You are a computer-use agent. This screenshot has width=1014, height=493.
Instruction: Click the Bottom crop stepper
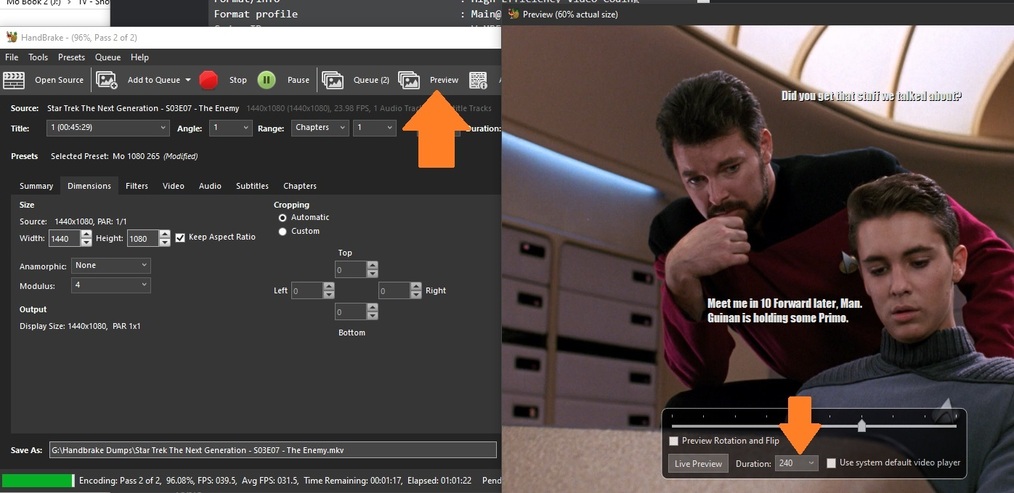click(372, 312)
